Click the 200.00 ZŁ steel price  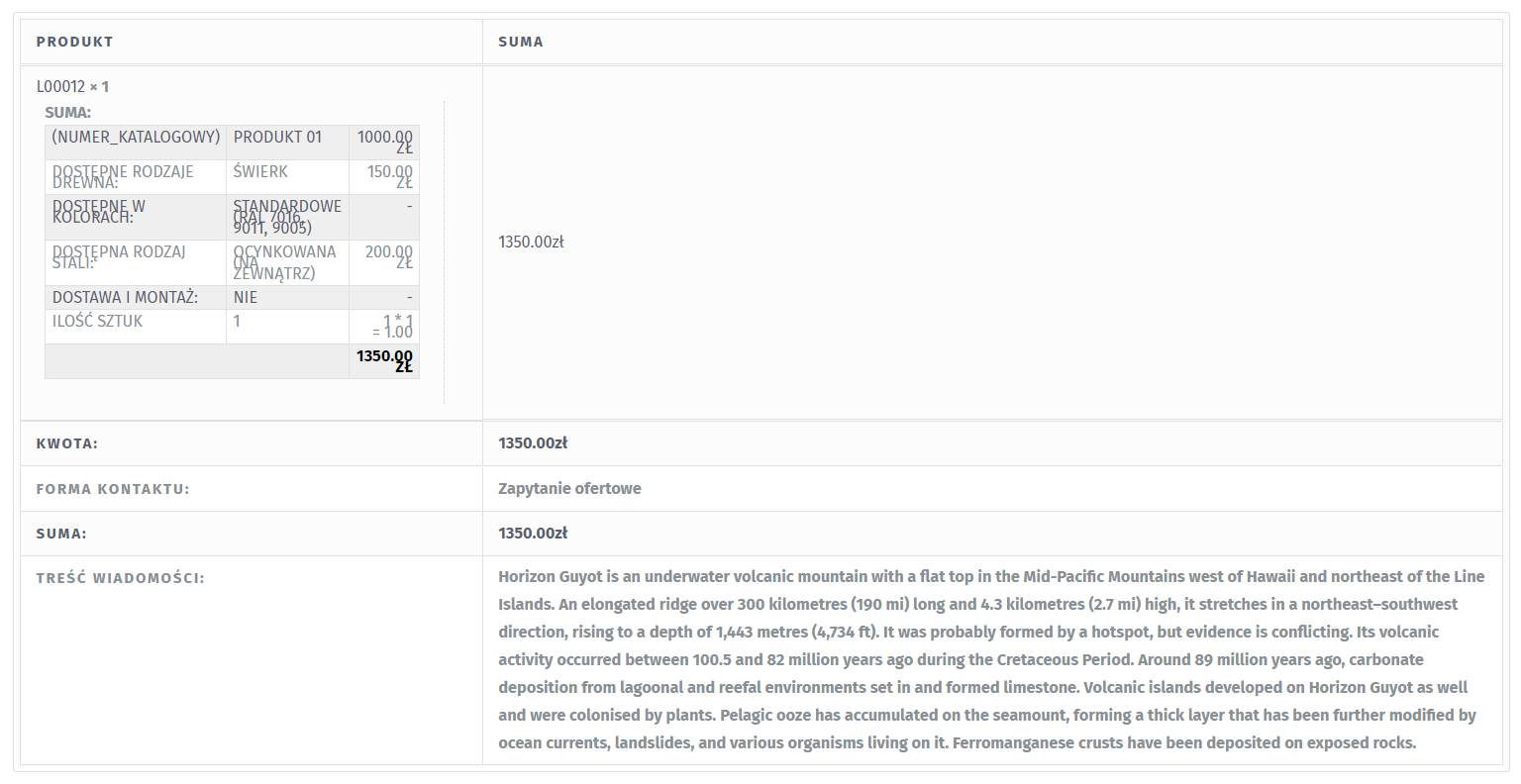click(x=389, y=257)
